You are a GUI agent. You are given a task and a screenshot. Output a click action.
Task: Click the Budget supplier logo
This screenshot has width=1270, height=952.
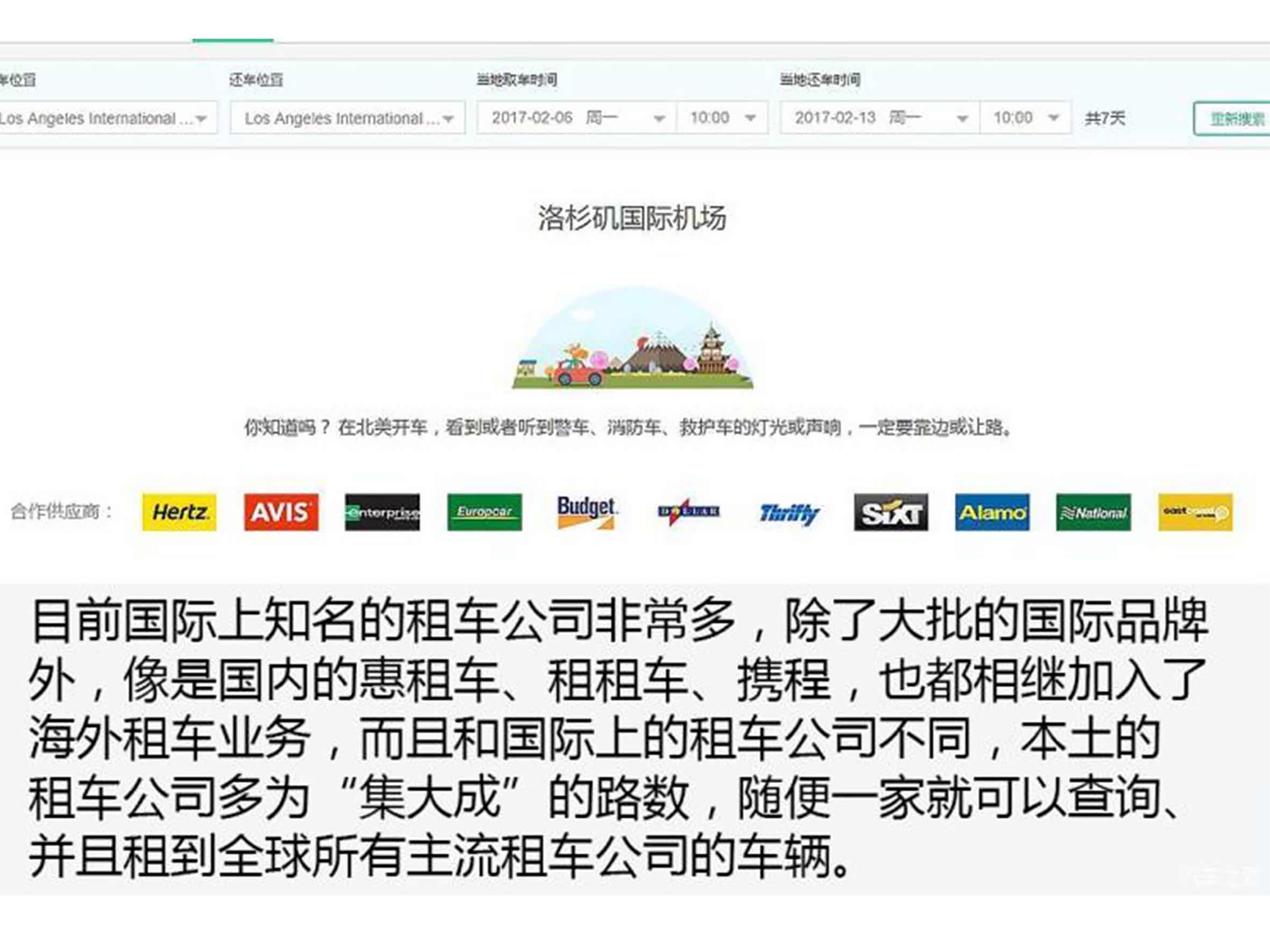586,512
